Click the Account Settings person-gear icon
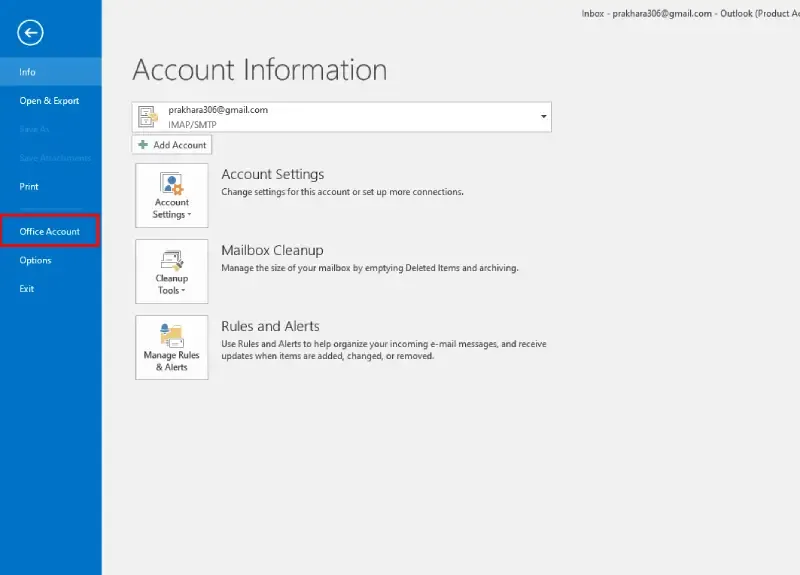800x575 pixels. (171, 184)
